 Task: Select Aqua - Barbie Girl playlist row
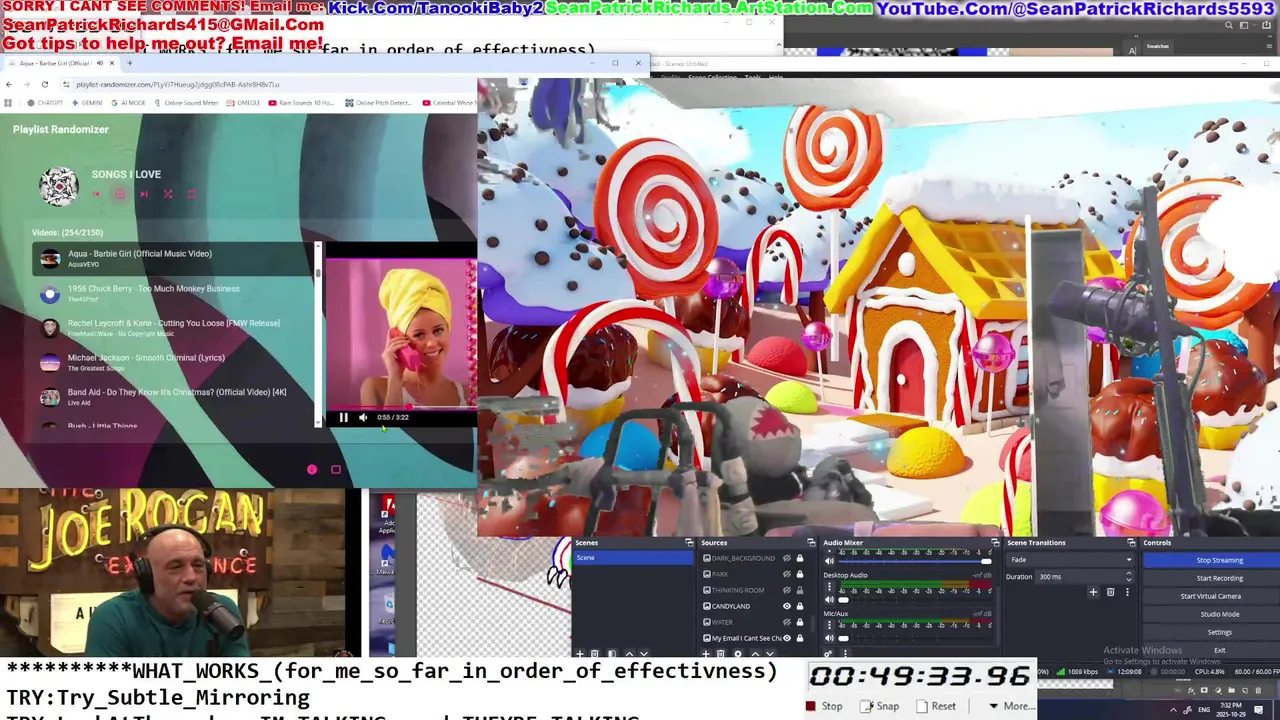173,259
